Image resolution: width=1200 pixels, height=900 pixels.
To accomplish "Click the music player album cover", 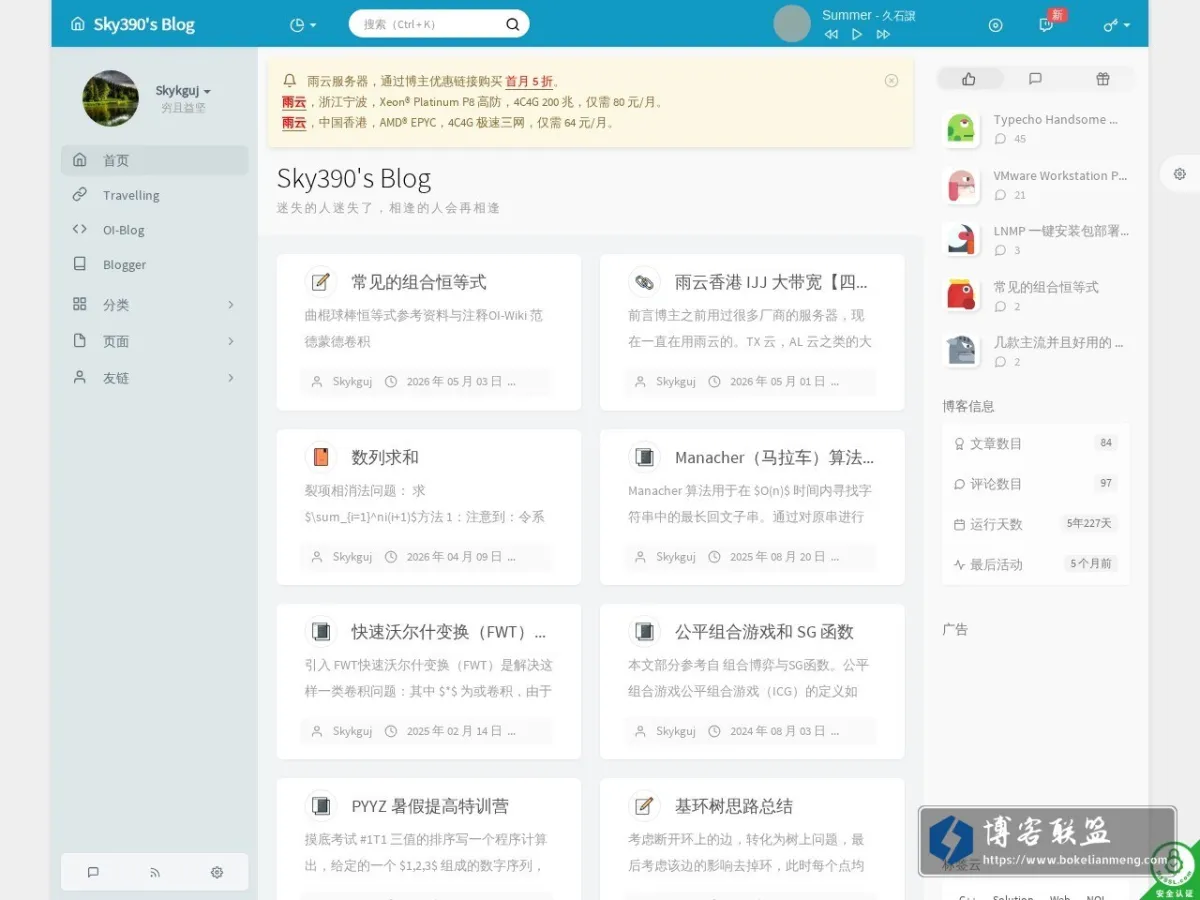I will pyautogui.click(x=792, y=23).
